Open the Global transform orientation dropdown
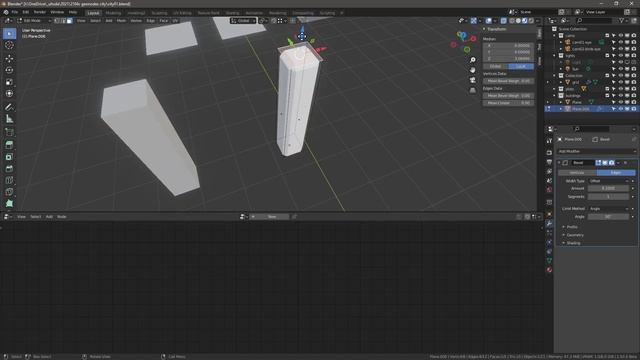Viewport: 640px width, 360px height. (x=243, y=21)
